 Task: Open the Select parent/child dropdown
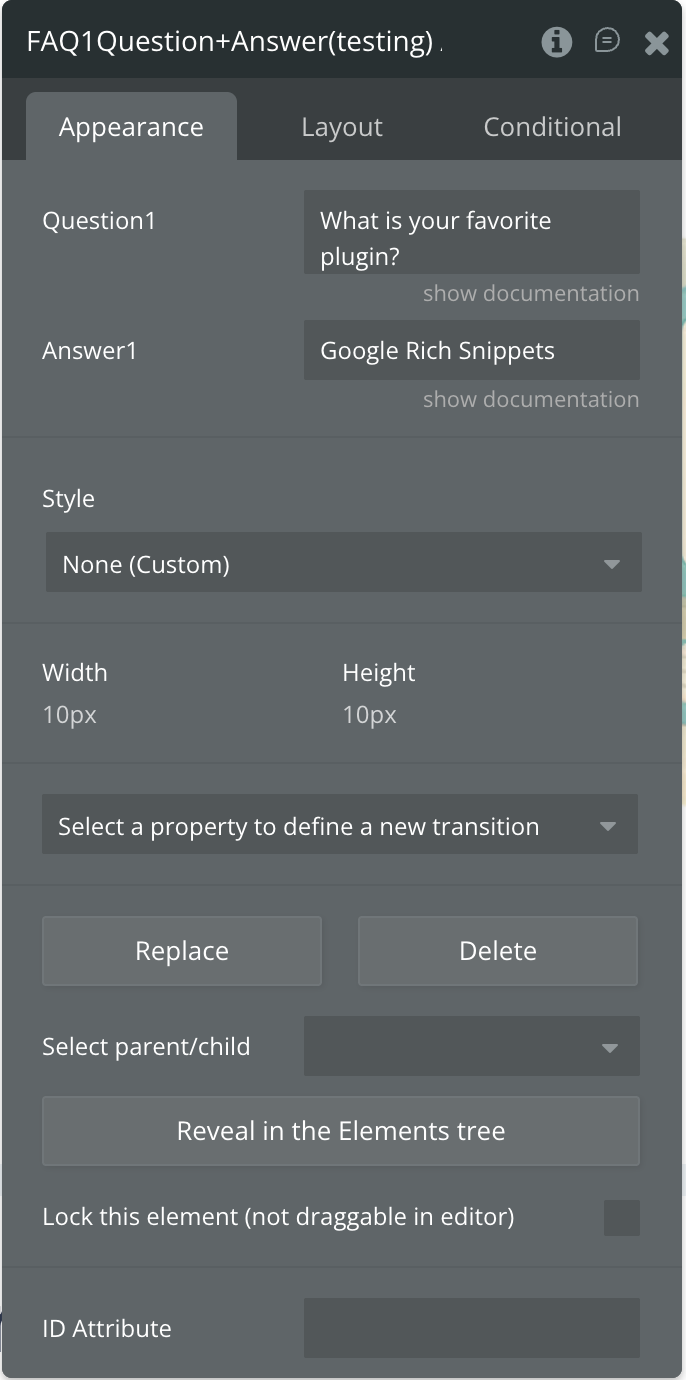click(471, 1047)
